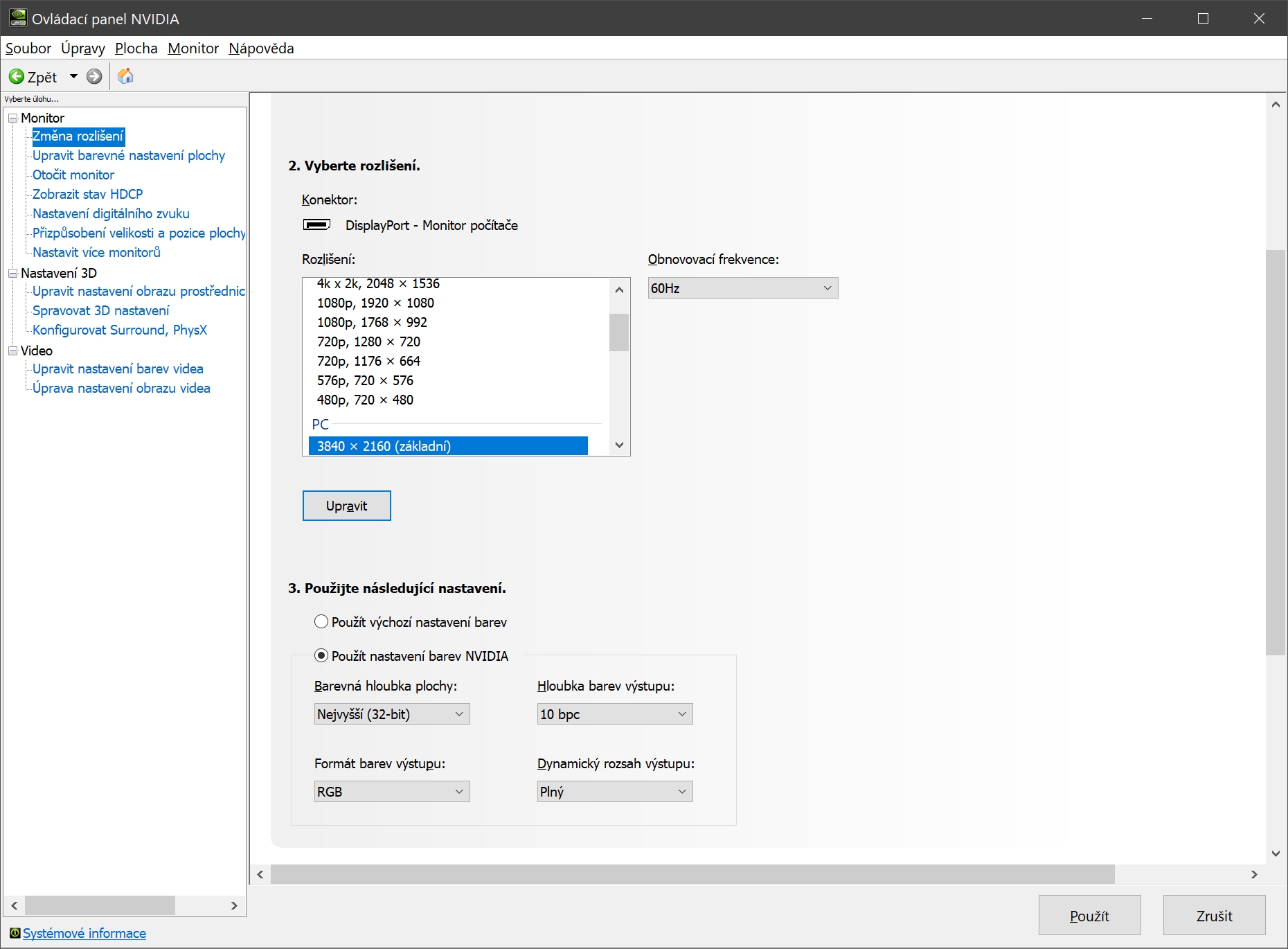This screenshot has width=1288, height=949.
Task: Select resolution 720p, 1280 × 720
Action: coord(368,342)
